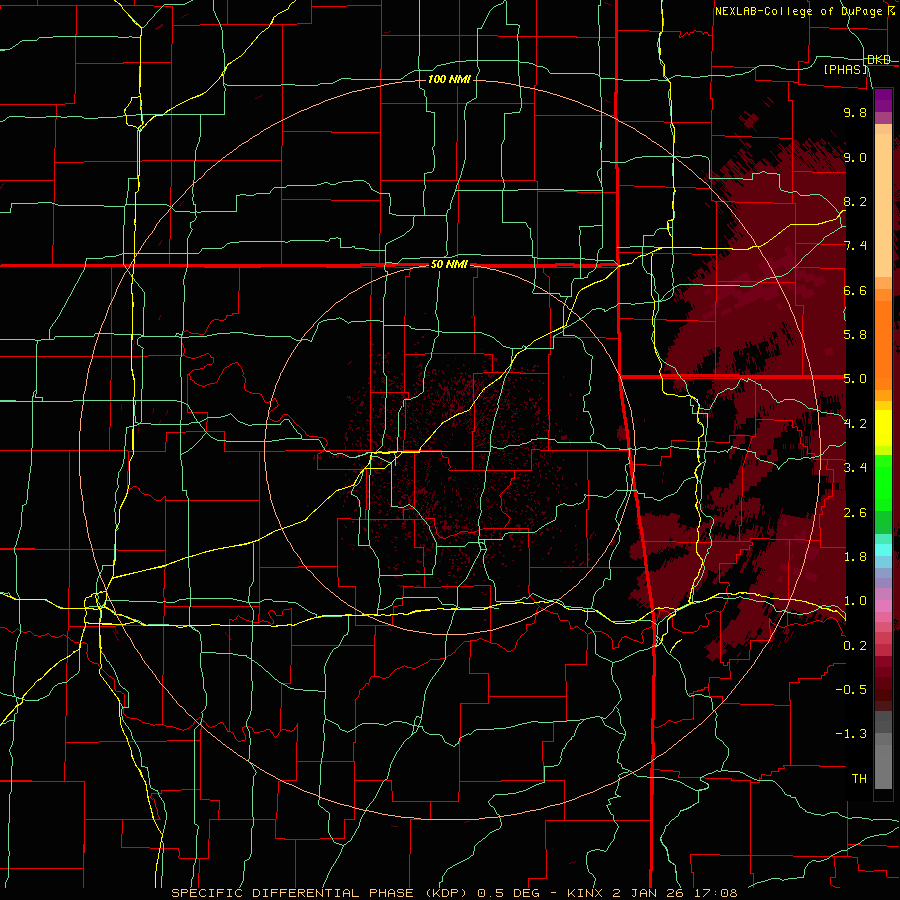Click the yellow swatch near 4.2 on scale
Screen dimensions: 900x900
tap(883, 428)
